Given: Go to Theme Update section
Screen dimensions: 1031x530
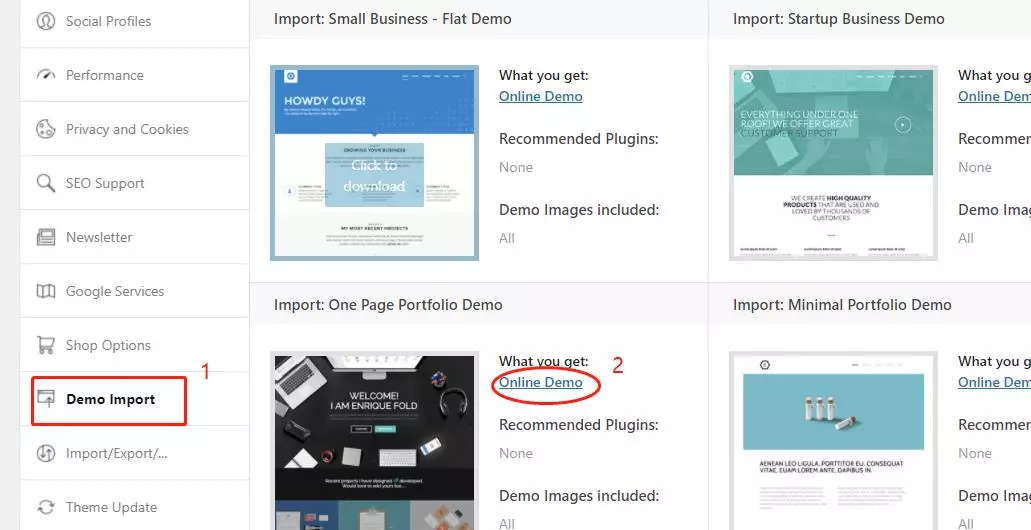Looking at the screenshot, I should [134, 507].
